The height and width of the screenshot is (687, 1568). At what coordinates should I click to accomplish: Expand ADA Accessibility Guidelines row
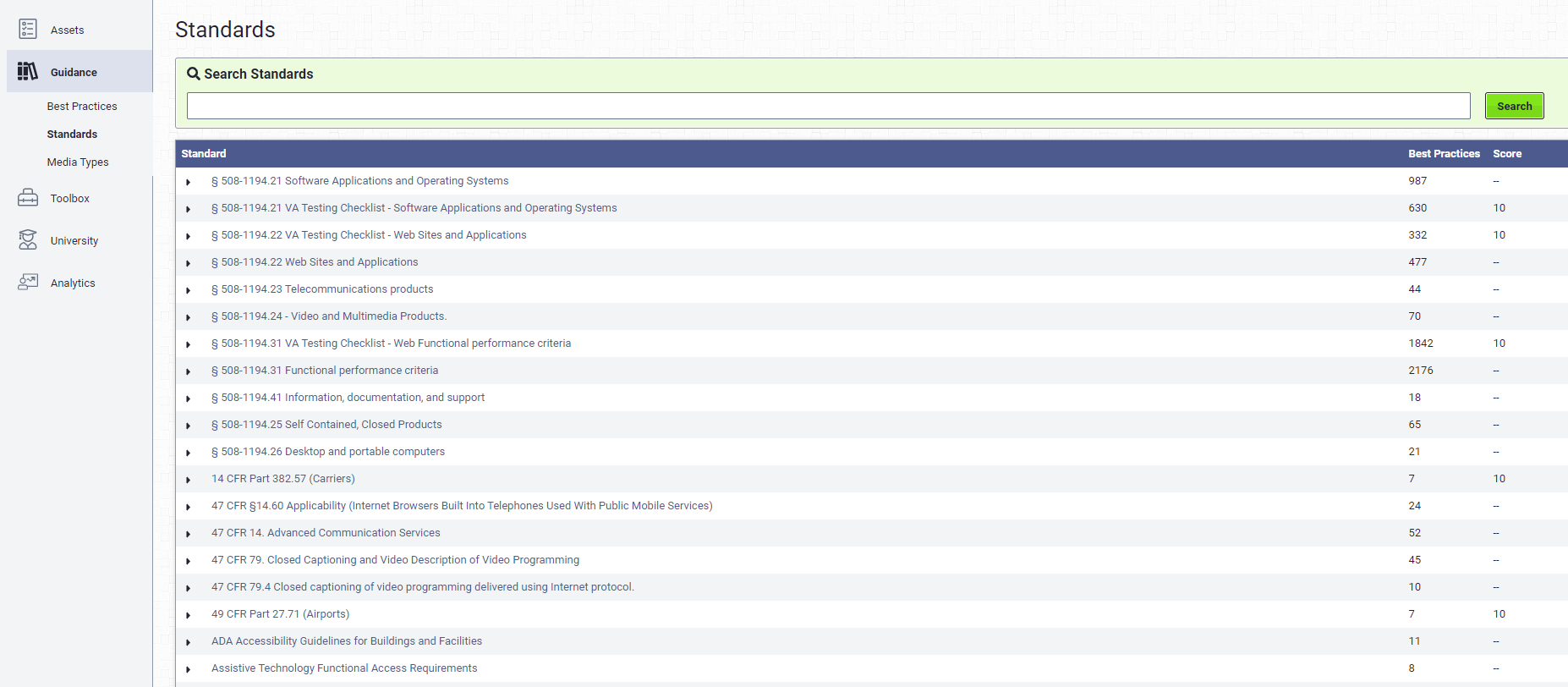click(189, 642)
